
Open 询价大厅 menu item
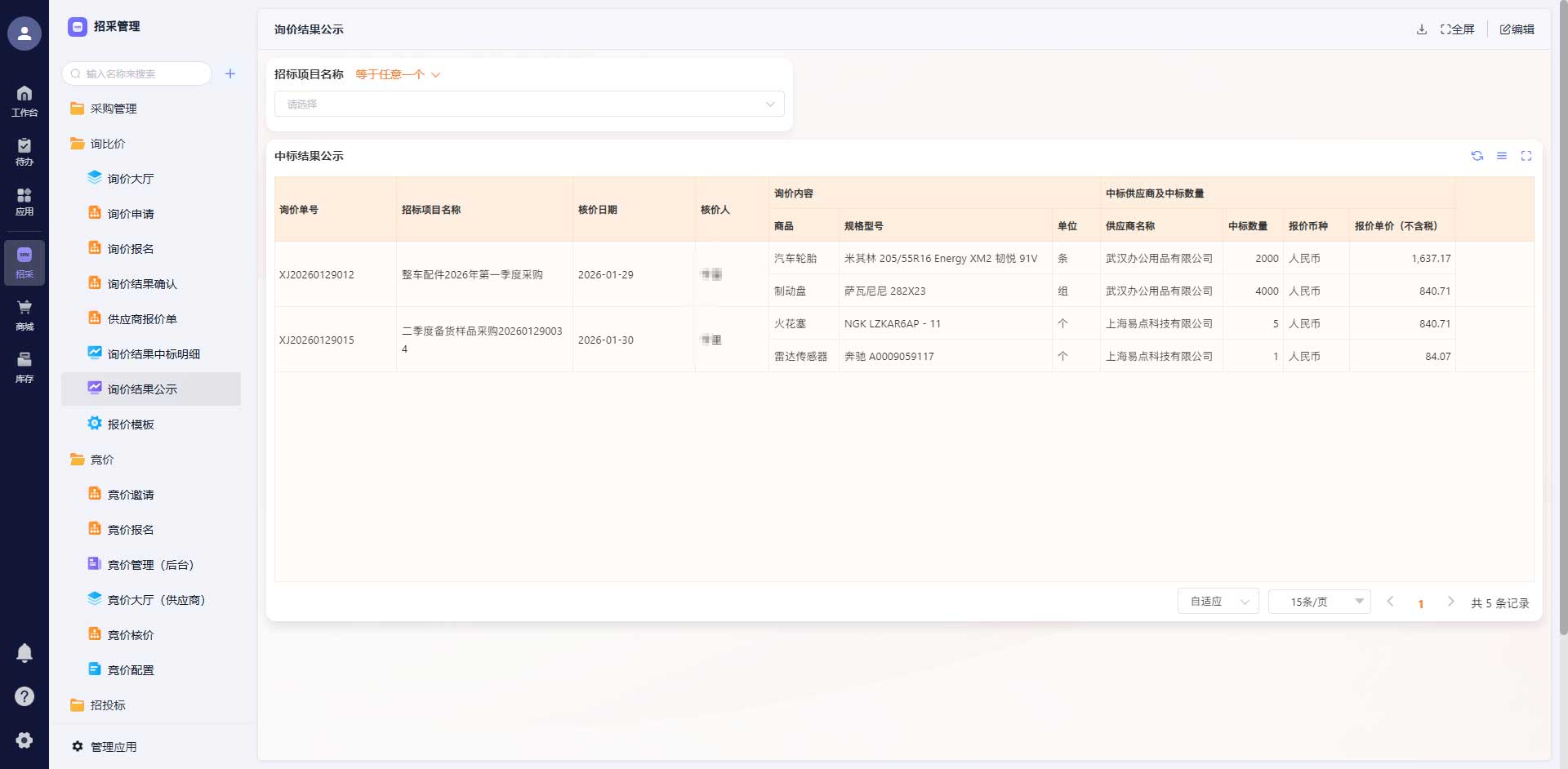(x=151, y=179)
